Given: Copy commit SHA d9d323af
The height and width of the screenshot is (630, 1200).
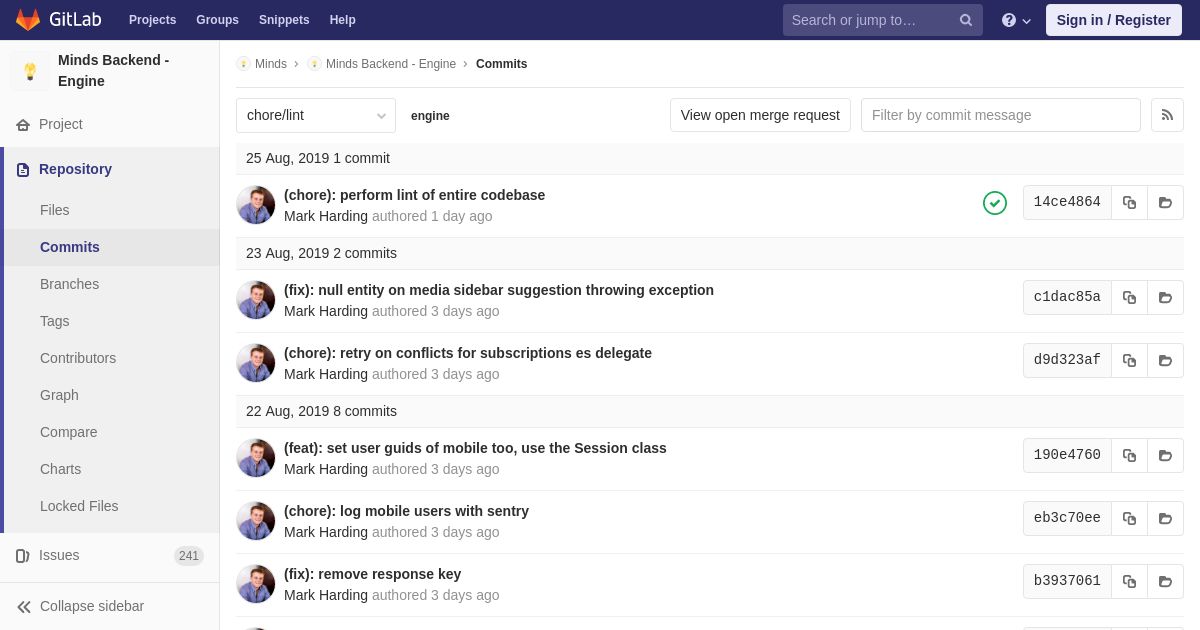Looking at the screenshot, I should [x=1129, y=360].
